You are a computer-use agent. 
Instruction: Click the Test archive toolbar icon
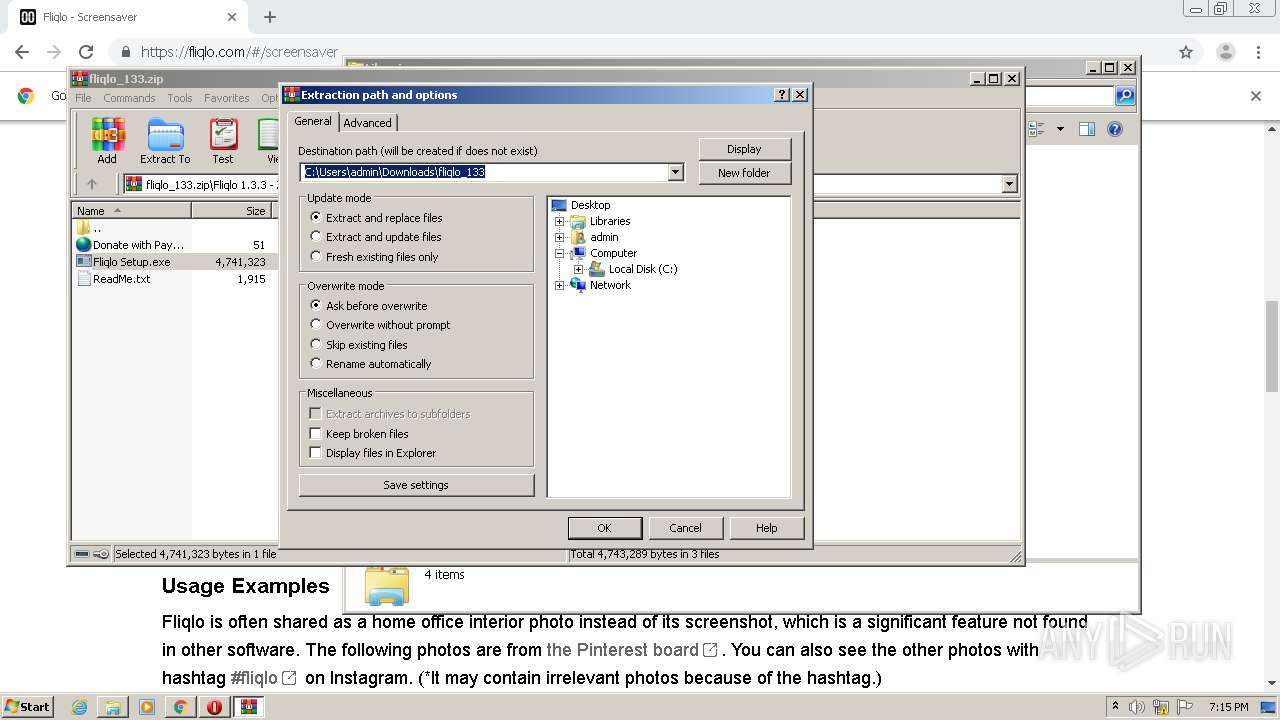223,141
